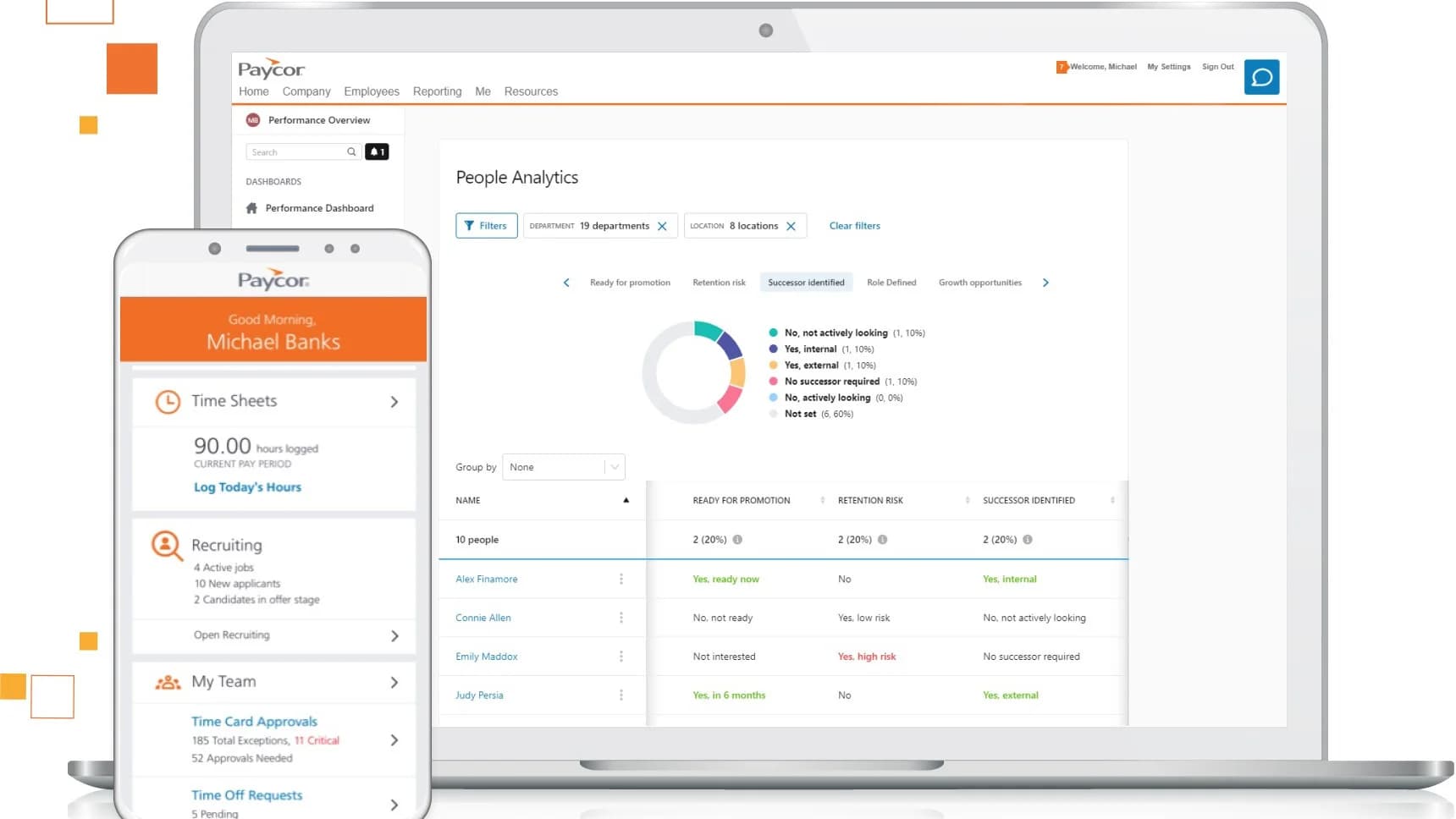The image size is (1456, 819).
Task: Open the Me menu
Action: click(483, 91)
